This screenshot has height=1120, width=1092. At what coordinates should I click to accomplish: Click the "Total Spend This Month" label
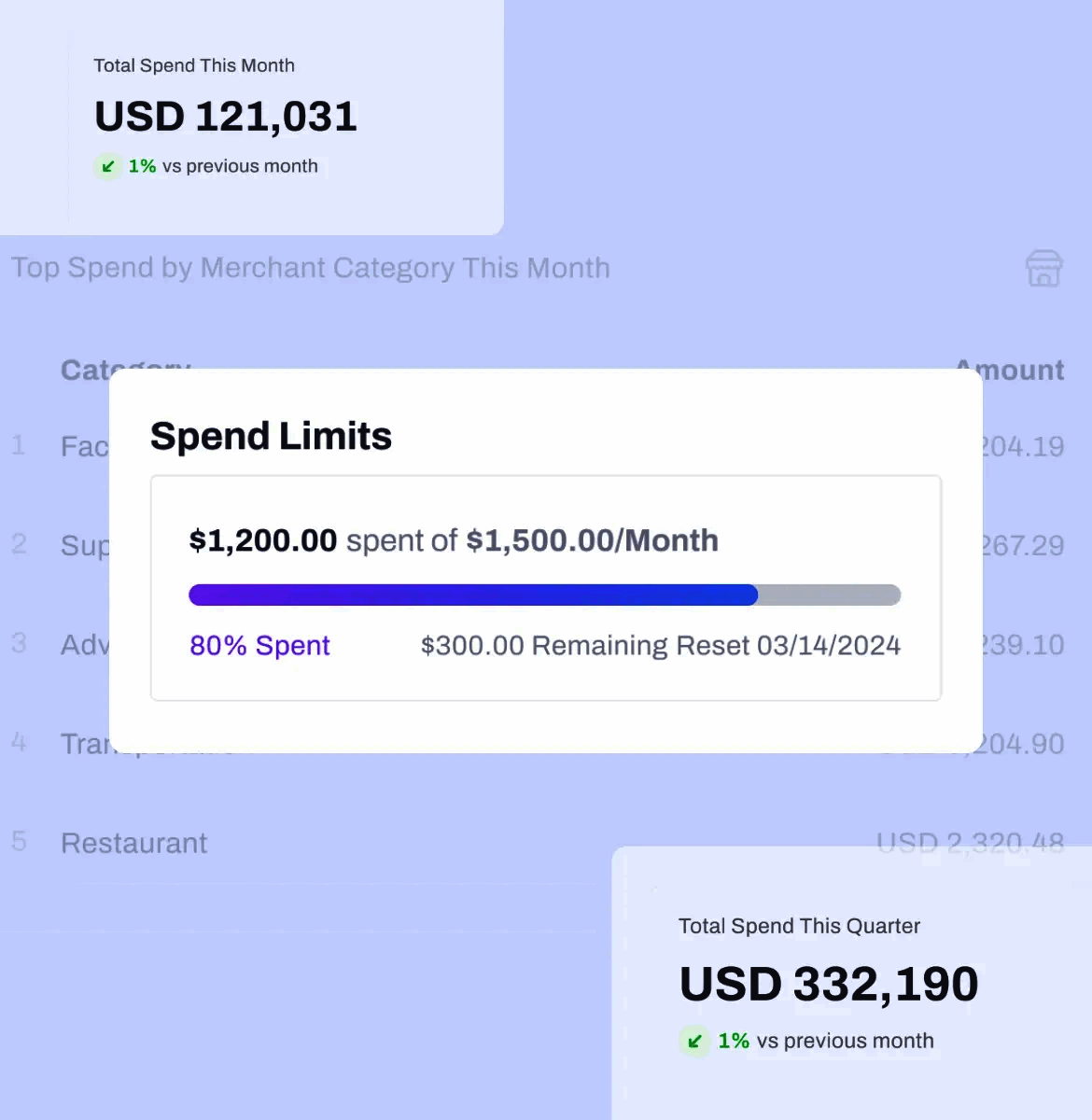click(194, 65)
